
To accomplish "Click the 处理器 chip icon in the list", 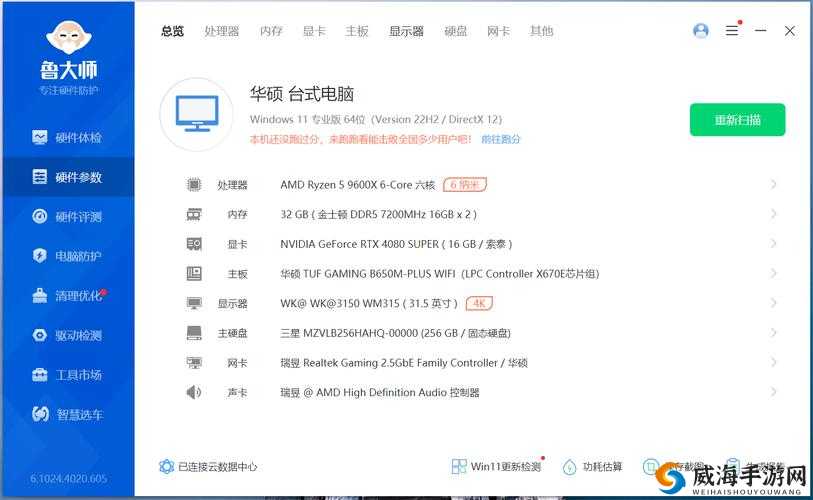I will click(x=194, y=185).
